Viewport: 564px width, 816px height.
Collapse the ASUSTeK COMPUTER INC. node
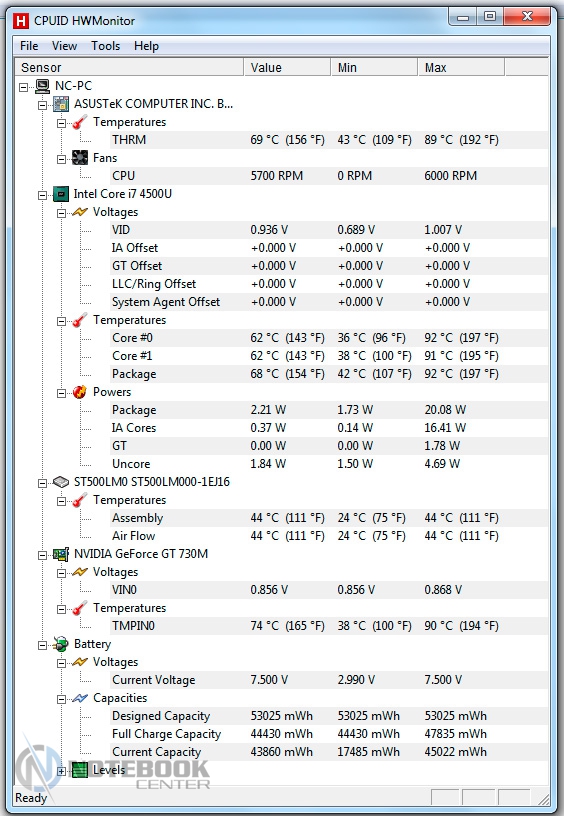[x=42, y=106]
